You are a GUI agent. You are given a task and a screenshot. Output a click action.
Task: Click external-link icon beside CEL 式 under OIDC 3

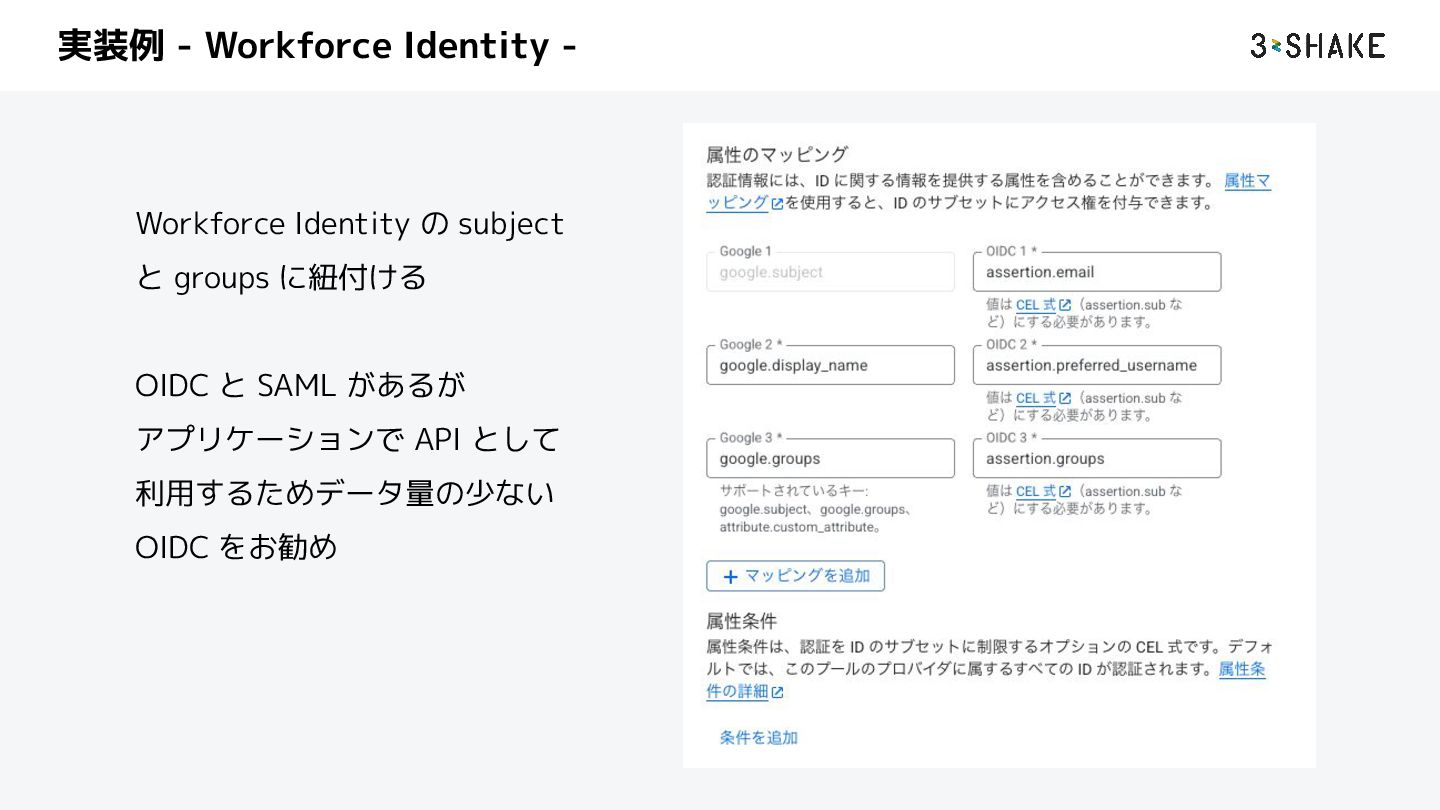1065,492
